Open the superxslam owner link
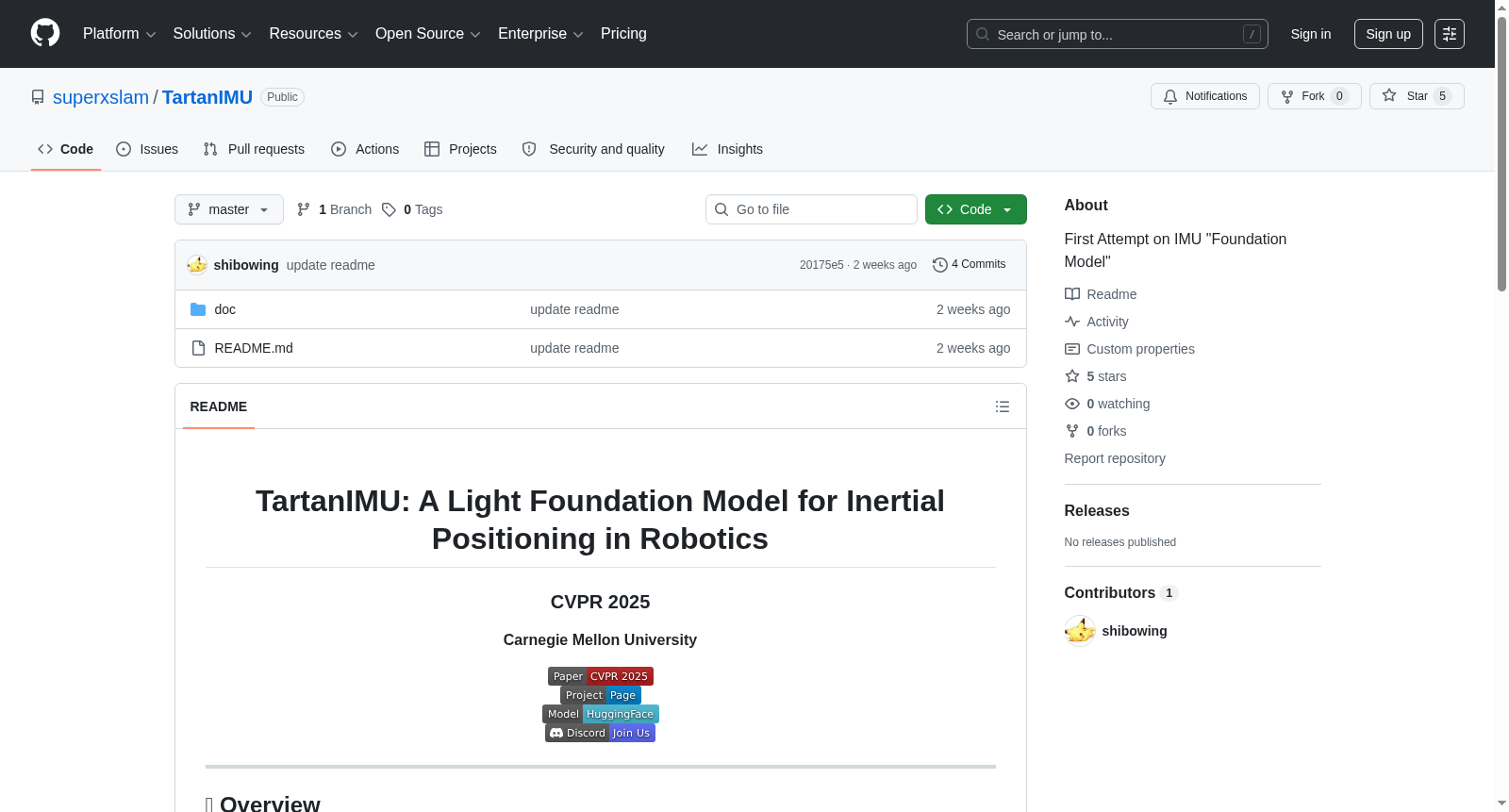Screen dimensions: 1509x812 pyautogui.click(x=101, y=97)
